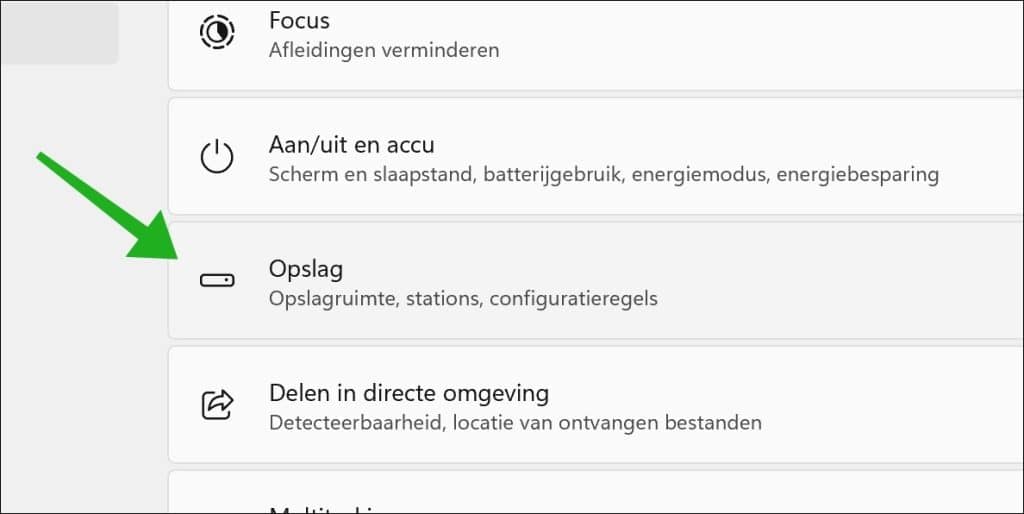
Task: Click 'Opslagruimte, stations, configuratieregels' description
Action: click(x=463, y=298)
